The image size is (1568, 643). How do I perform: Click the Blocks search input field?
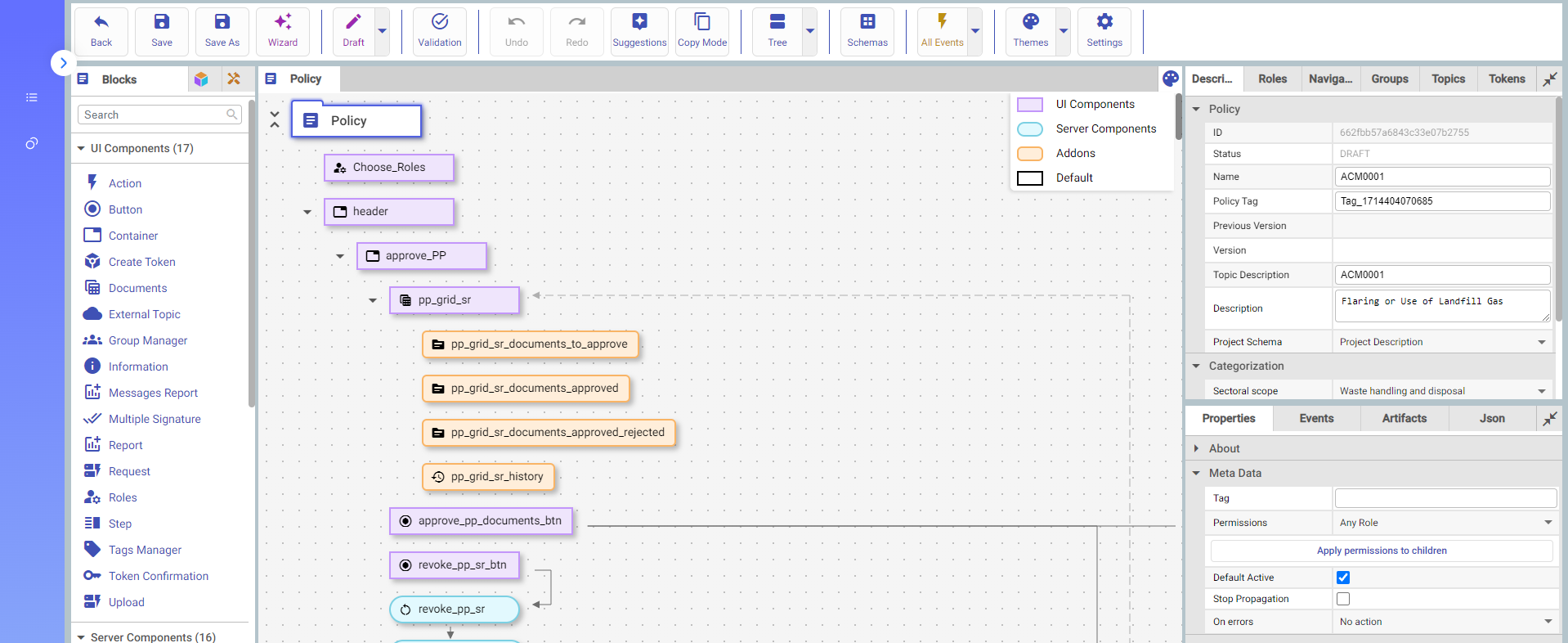[x=152, y=115]
